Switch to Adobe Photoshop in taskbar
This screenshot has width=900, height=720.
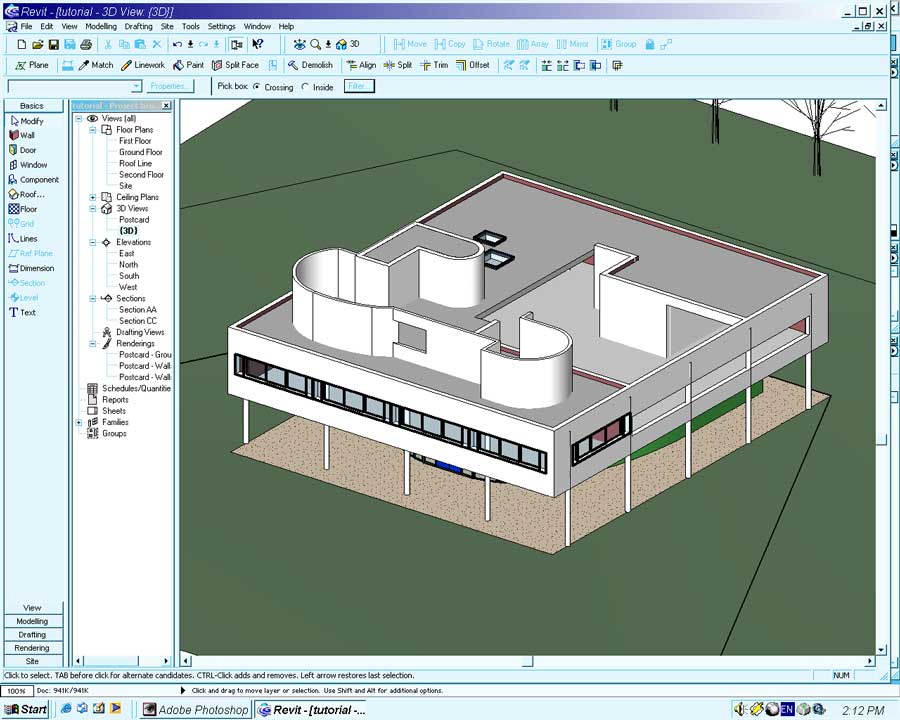click(x=195, y=710)
